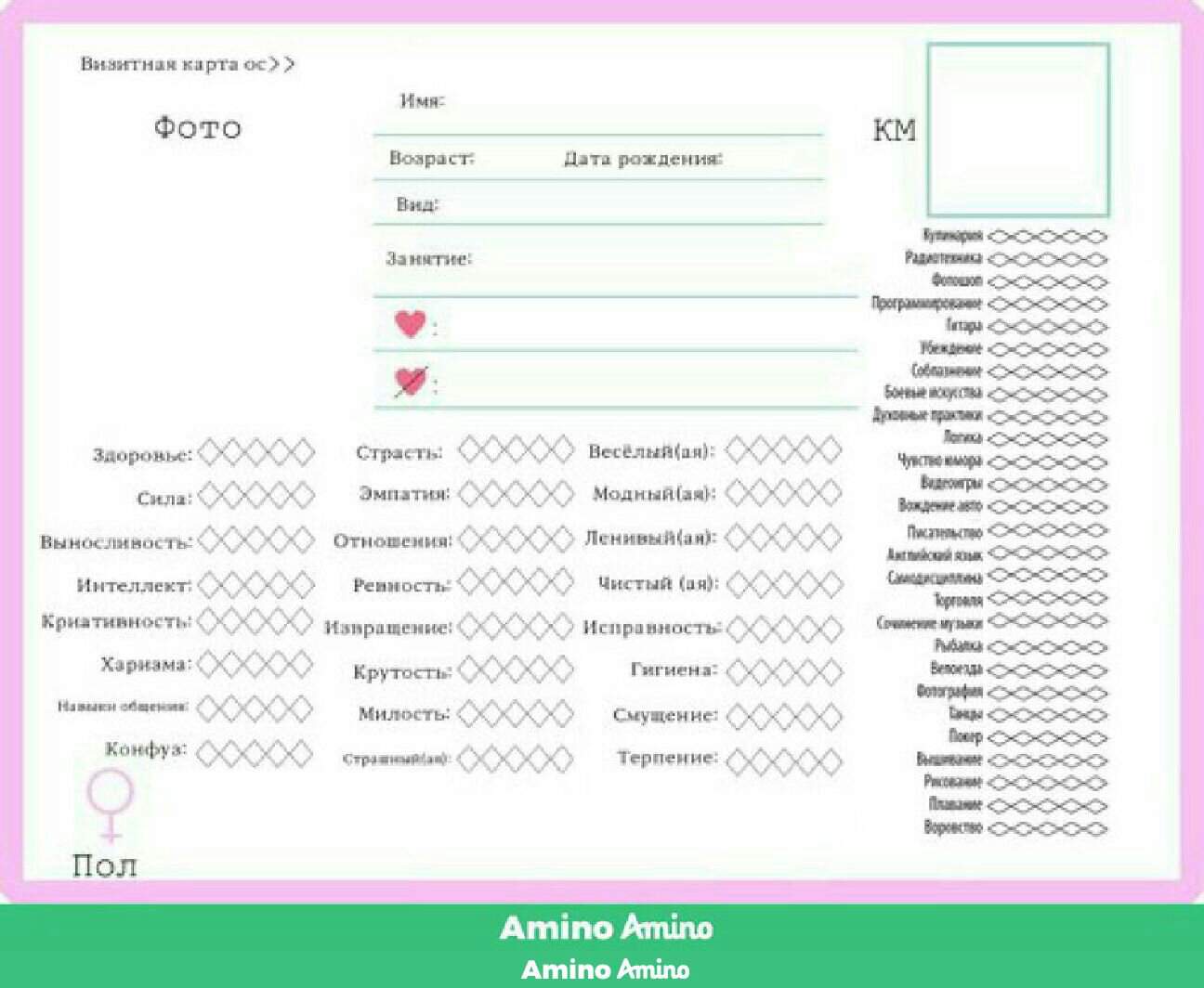Image resolution: width=1204 pixels, height=988 pixels.
Task: Click the last diamond beside 'Модный(ая):'
Action: [x=830, y=492]
